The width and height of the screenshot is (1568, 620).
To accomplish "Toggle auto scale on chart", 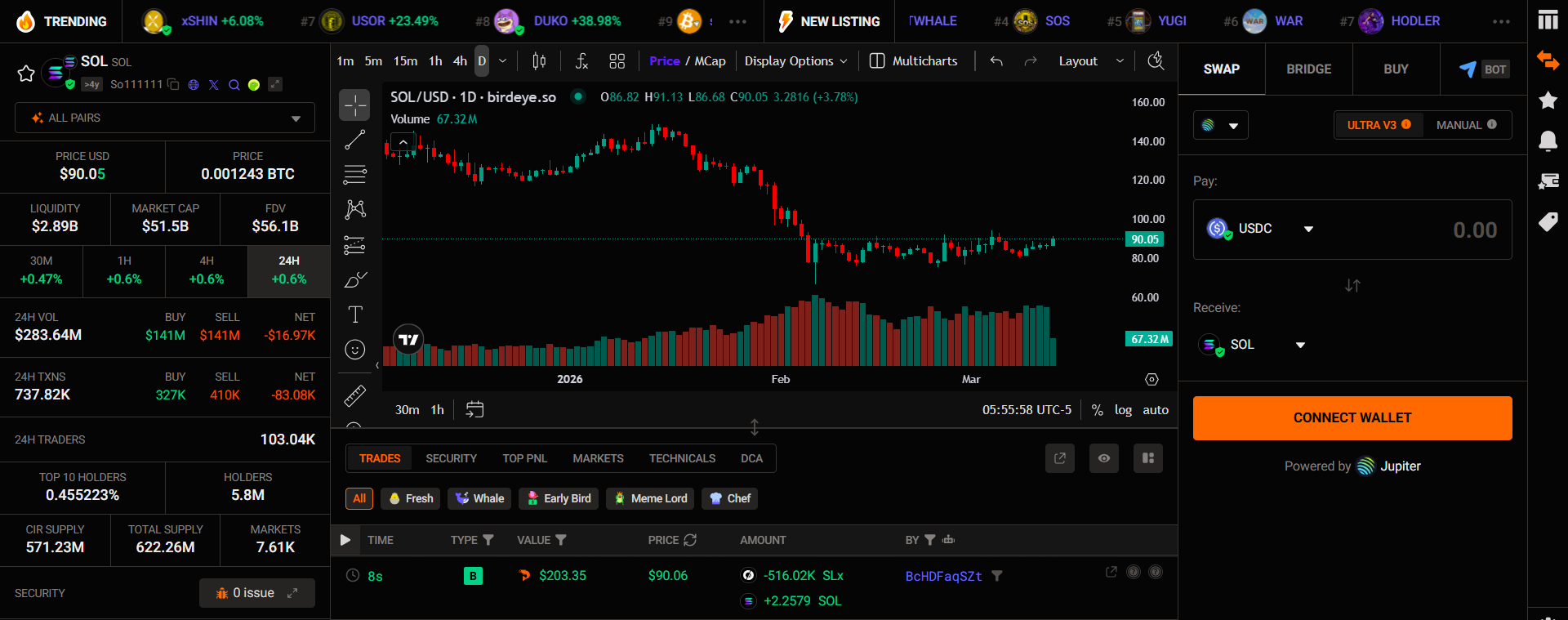I will tap(1156, 410).
